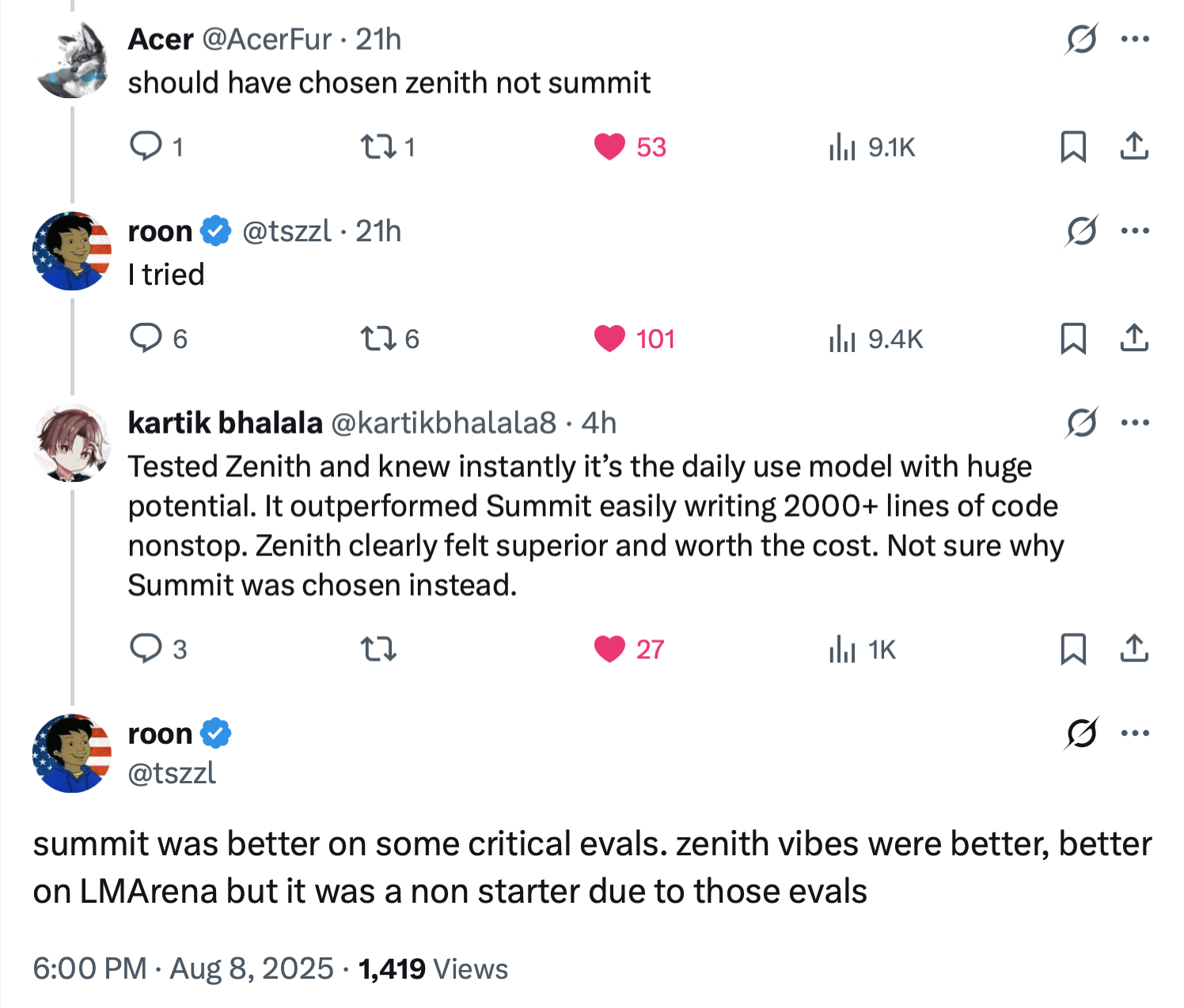
Task: Share kartik bhalala's tweet
Action: [x=1134, y=649]
